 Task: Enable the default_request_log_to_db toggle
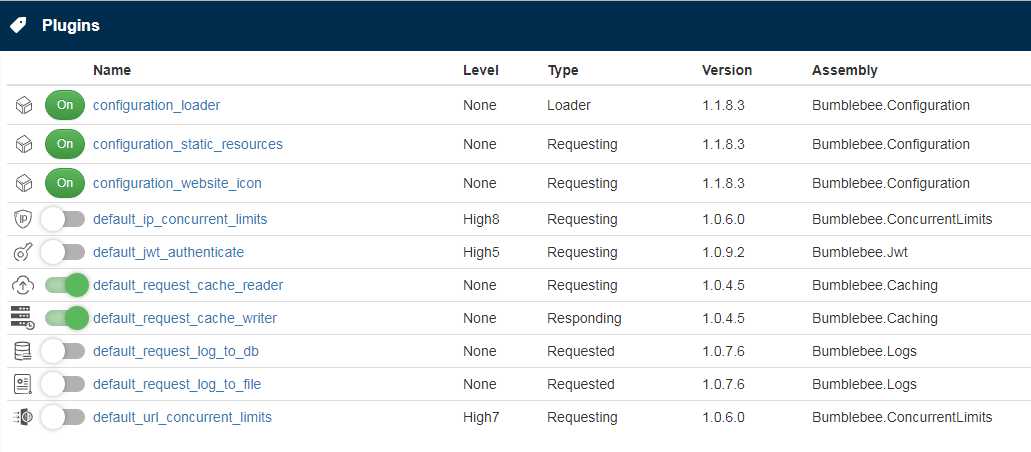click(x=64, y=351)
